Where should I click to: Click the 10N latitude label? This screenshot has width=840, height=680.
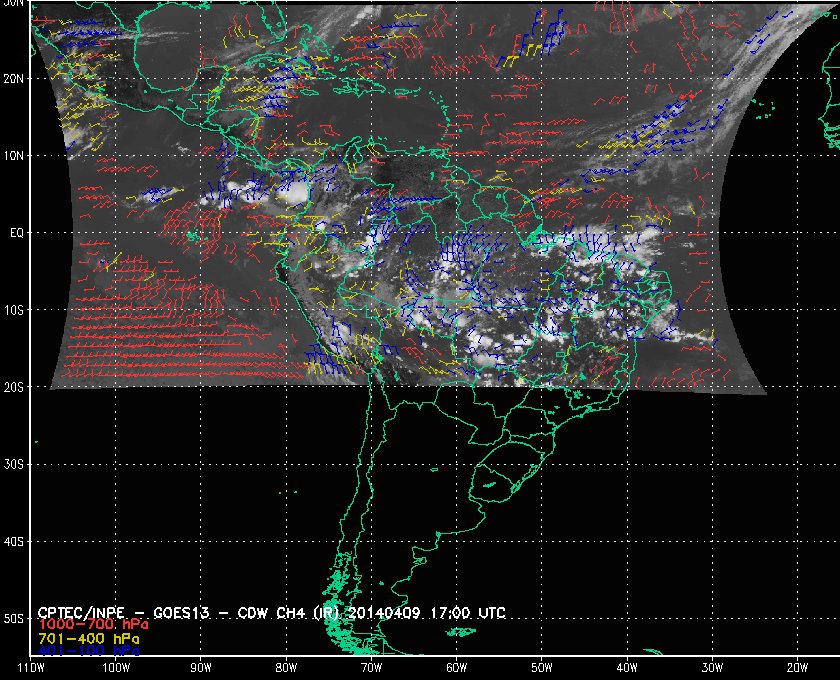point(14,156)
